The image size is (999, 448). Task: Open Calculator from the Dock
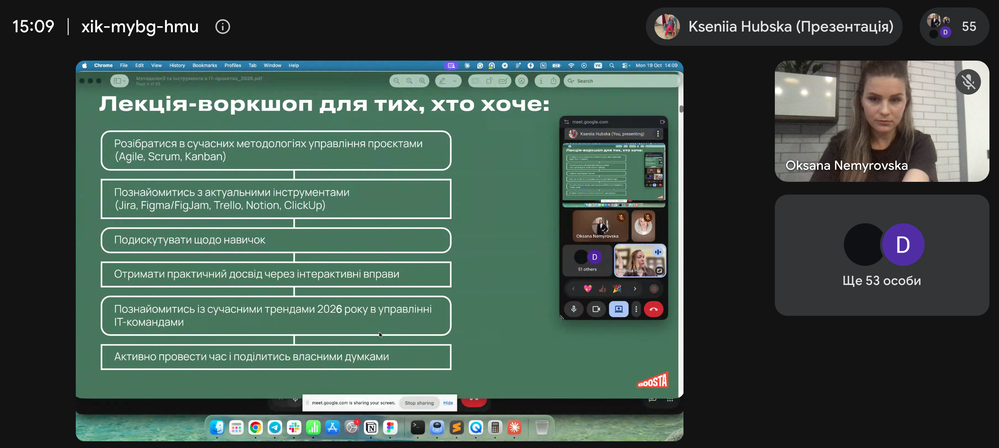495,428
